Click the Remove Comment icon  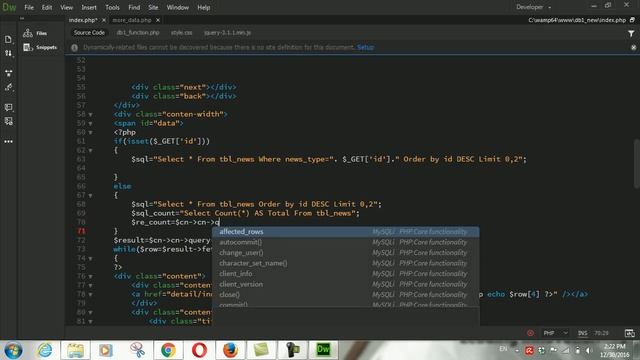point(8,121)
